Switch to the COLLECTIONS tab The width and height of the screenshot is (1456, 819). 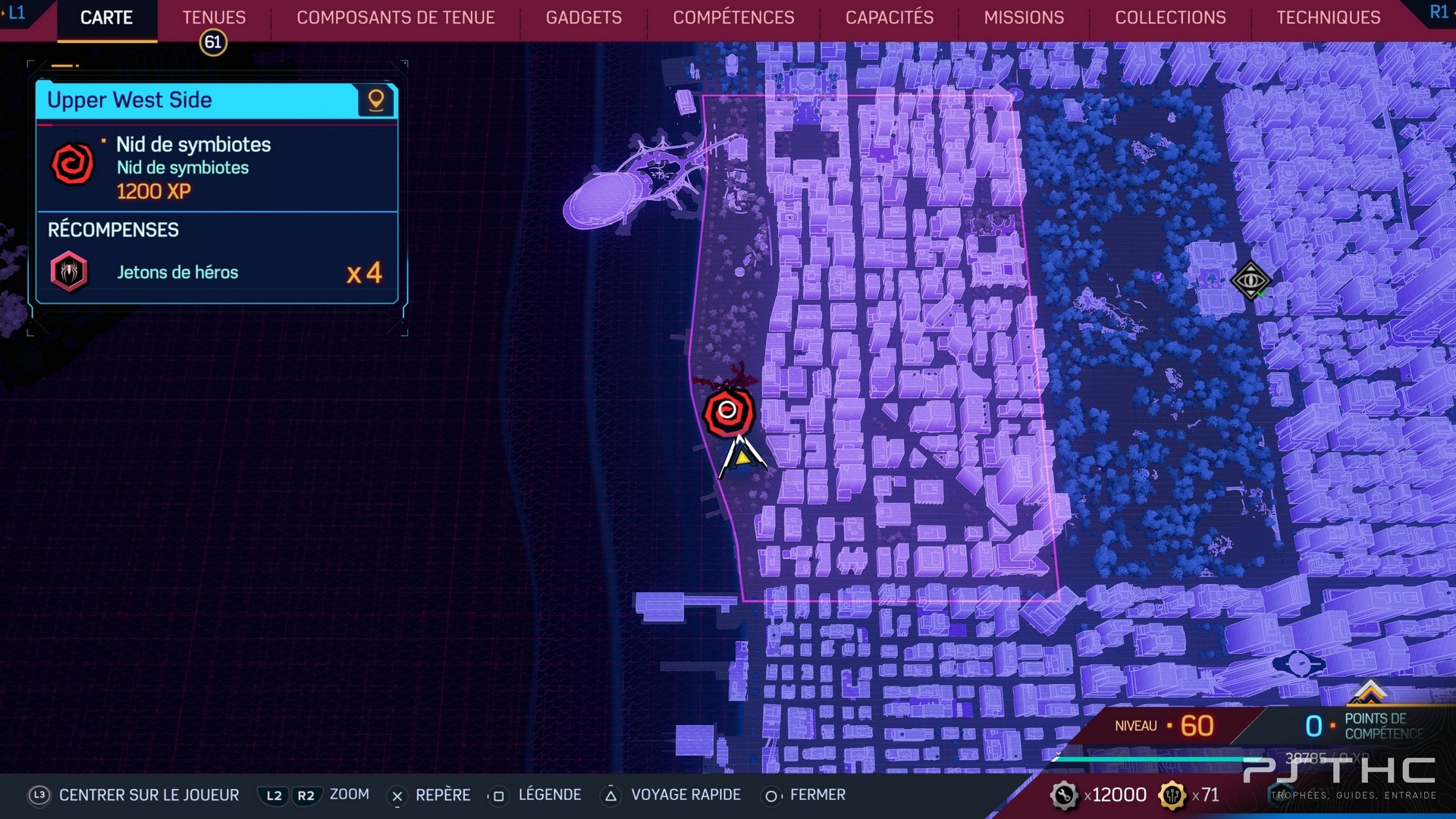click(x=1170, y=17)
